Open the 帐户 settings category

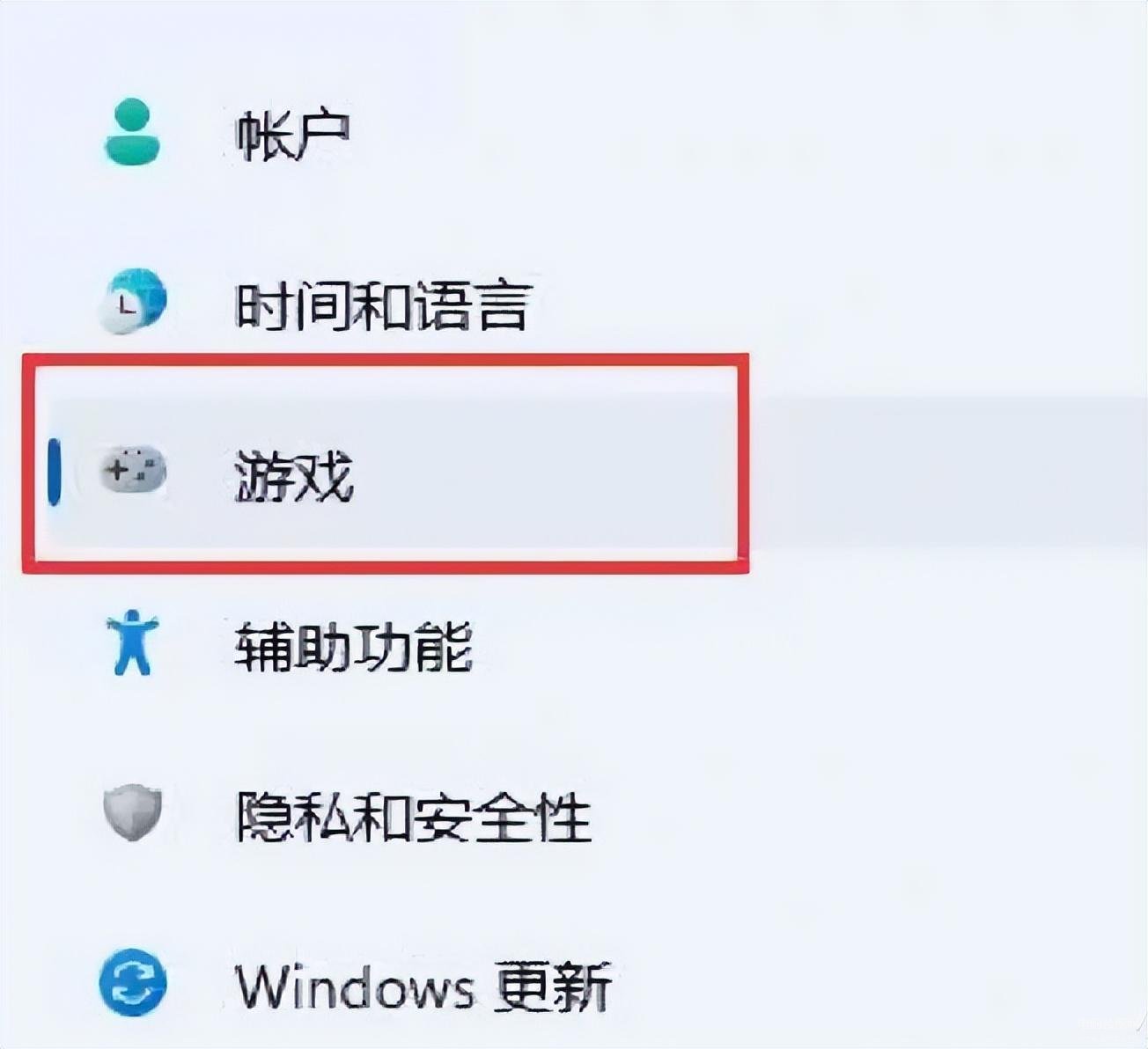point(292,135)
